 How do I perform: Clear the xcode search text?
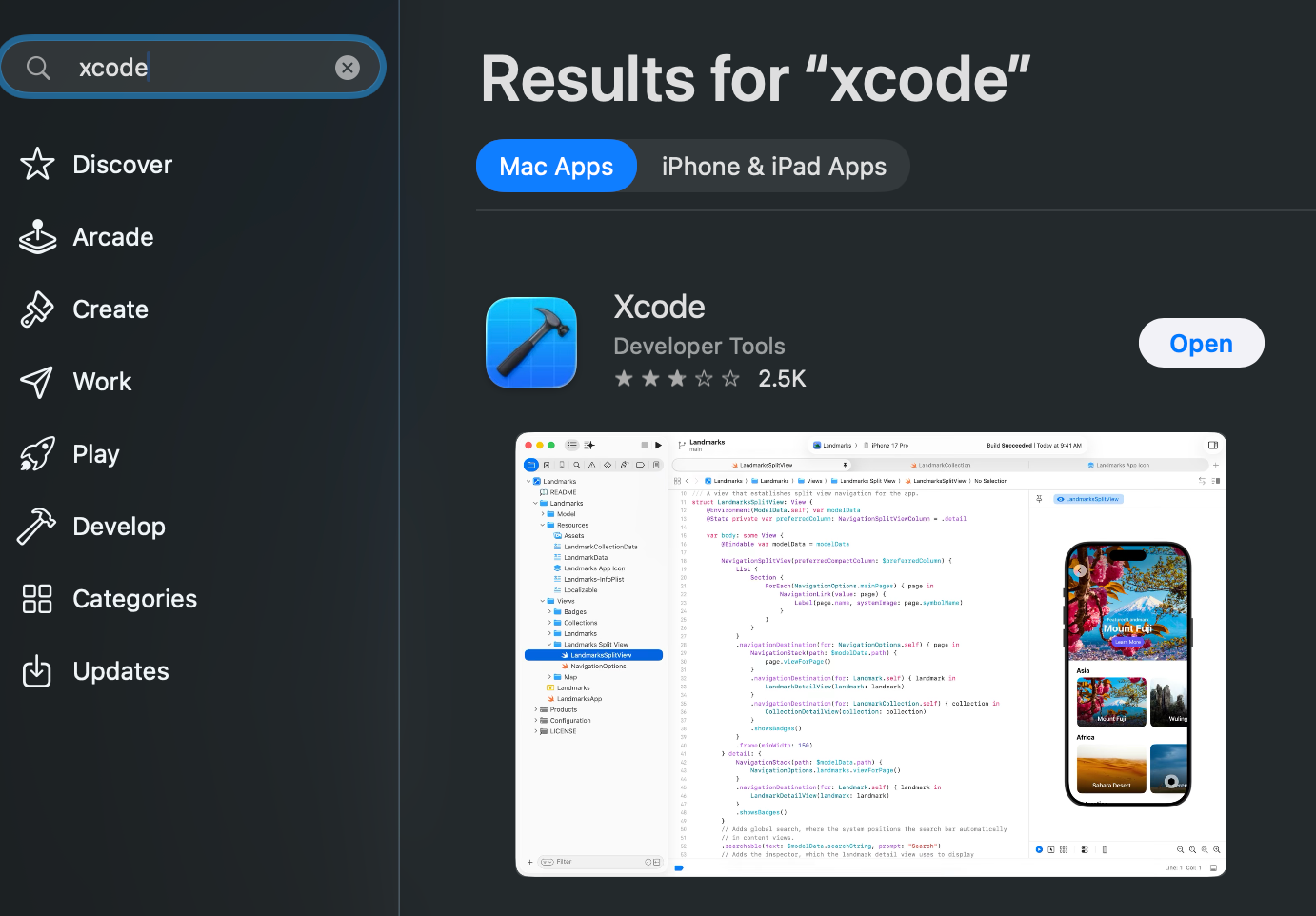tap(348, 68)
